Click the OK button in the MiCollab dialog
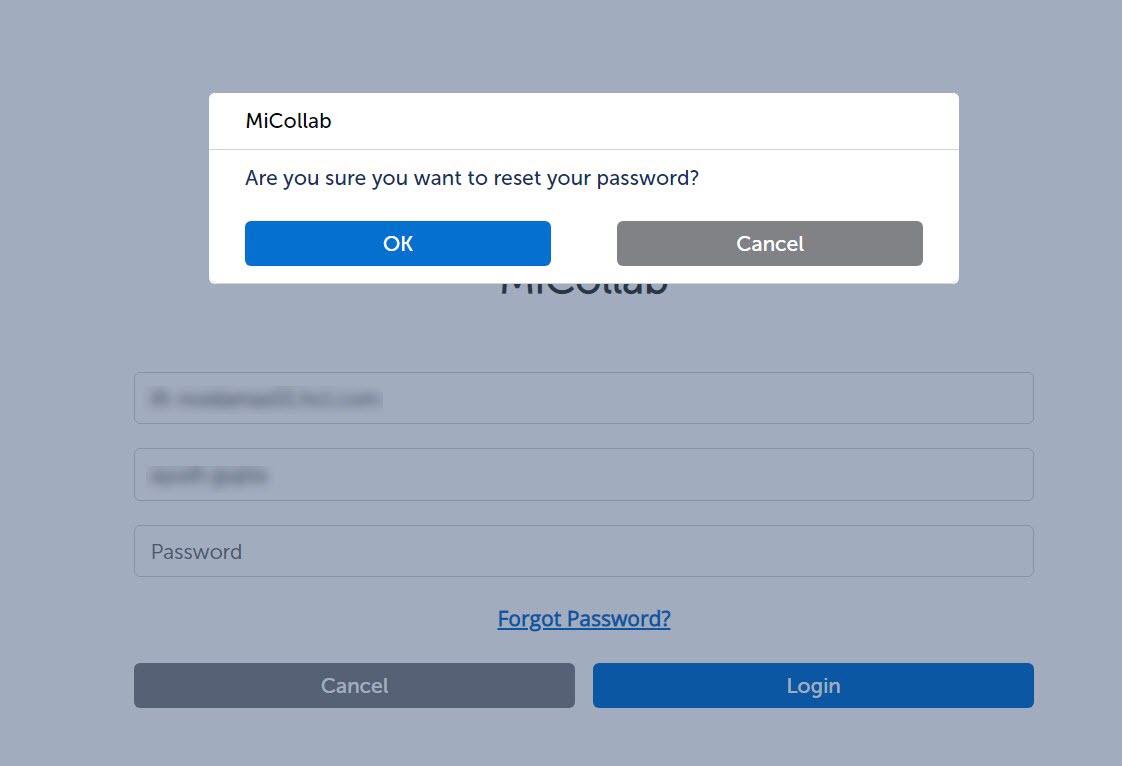 pos(397,243)
